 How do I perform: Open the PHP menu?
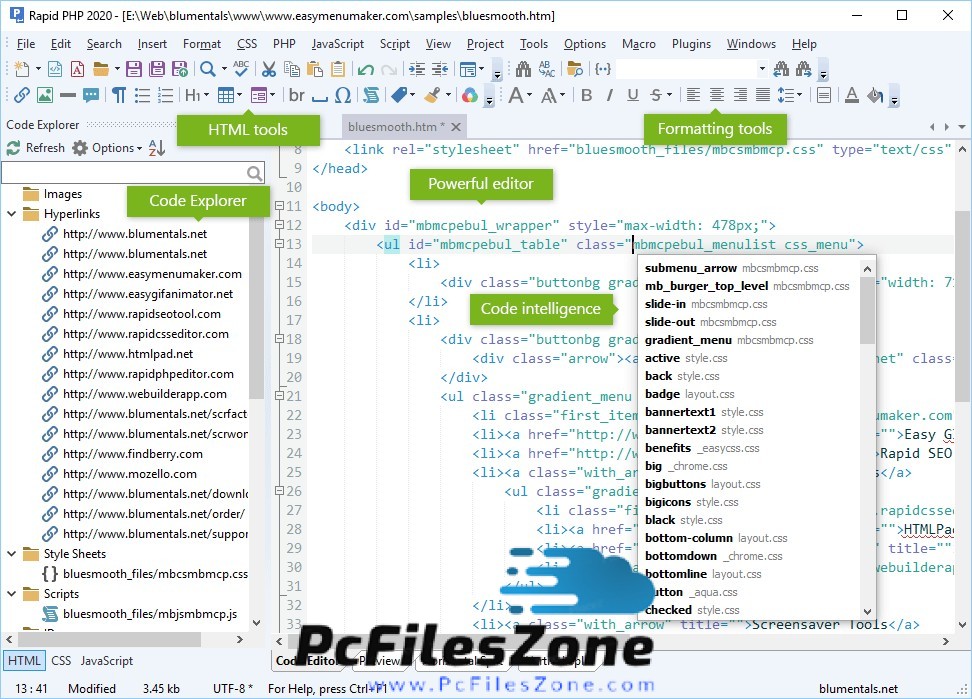(284, 44)
